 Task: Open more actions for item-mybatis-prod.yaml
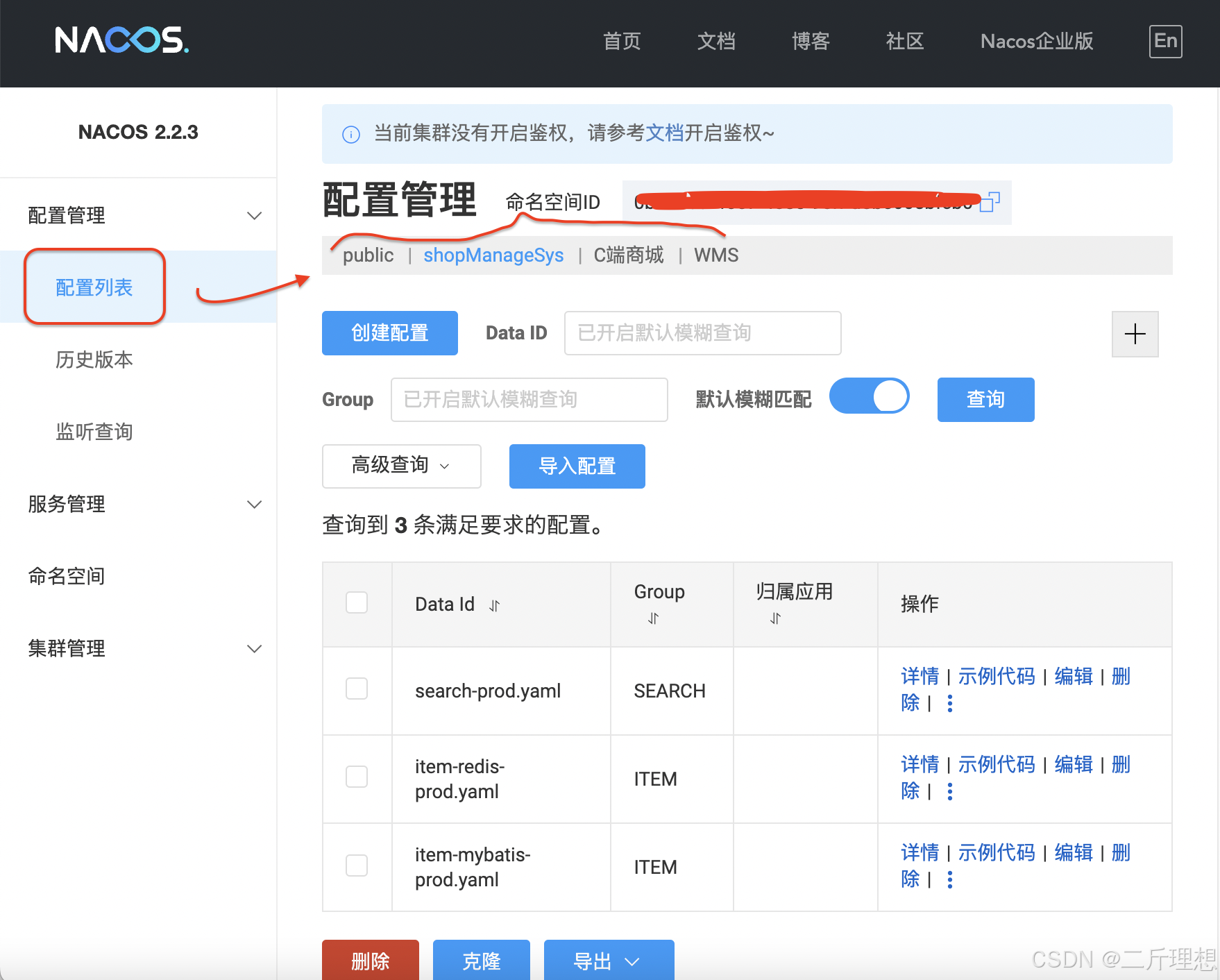950,880
